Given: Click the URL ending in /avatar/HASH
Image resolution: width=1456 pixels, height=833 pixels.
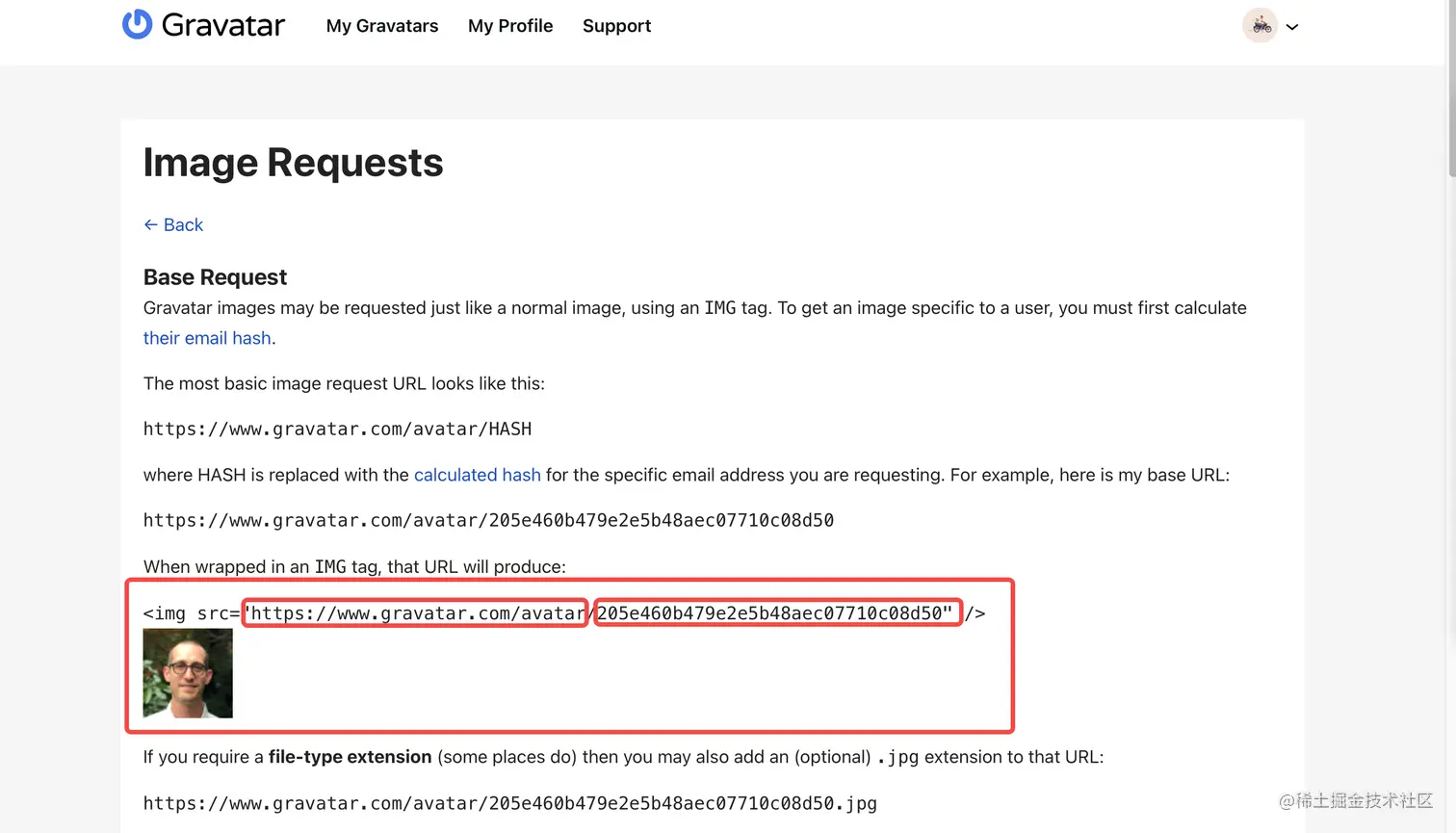Looking at the screenshot, I should click(x=337, y=429).
